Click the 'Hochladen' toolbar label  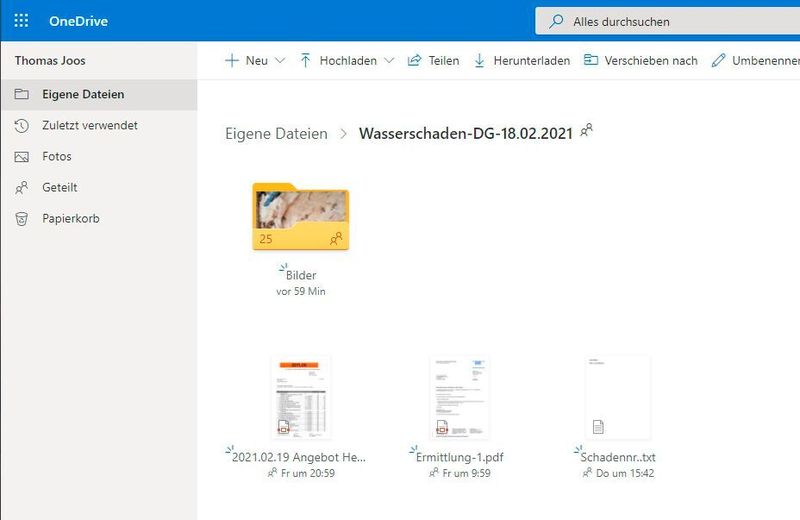click(x=348, y=61)
